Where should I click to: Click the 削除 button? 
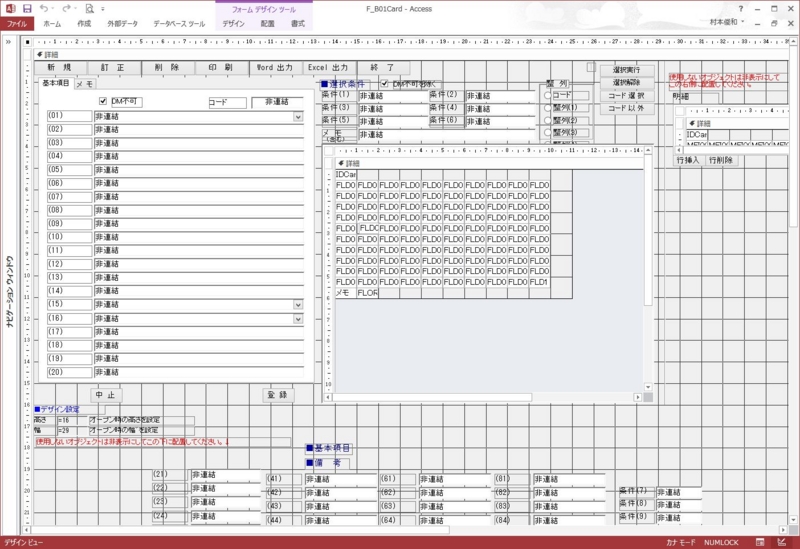(167, 67)
